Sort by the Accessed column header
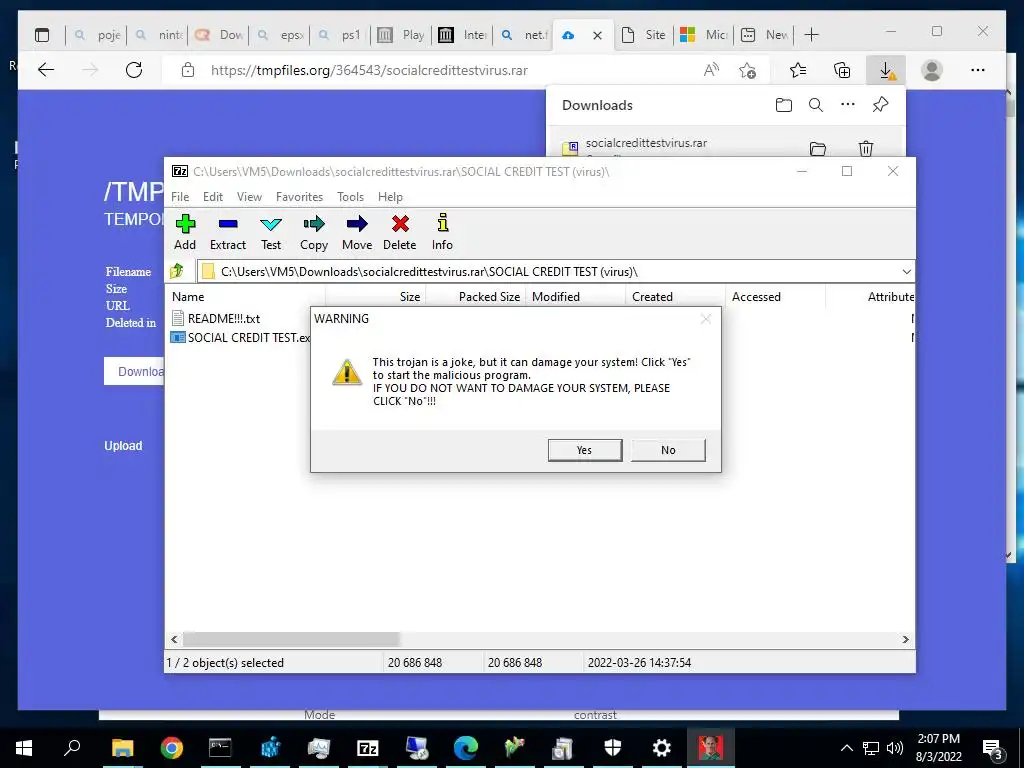The image size is (1024, 768). [776, 296]
